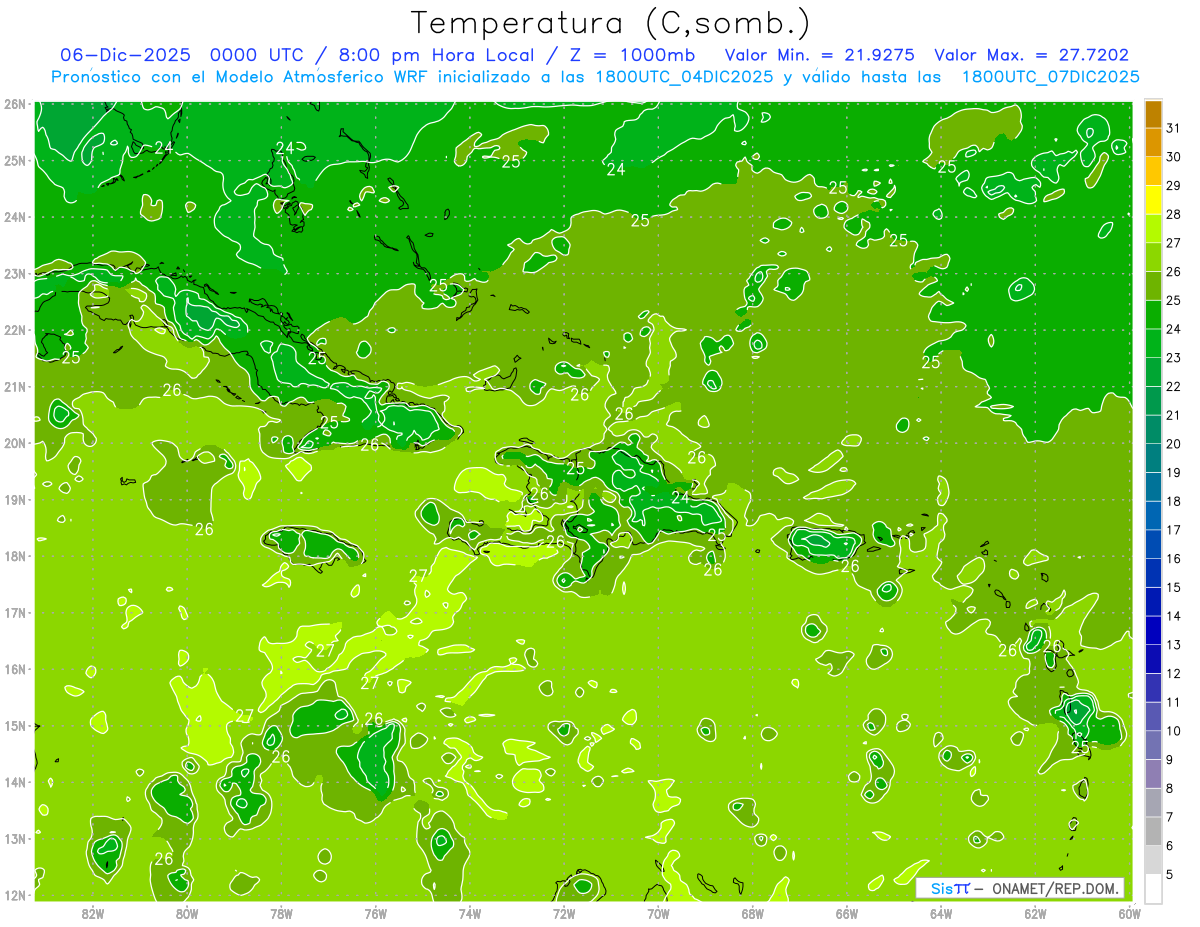
Task: Click the '13N' latitude axis label
Action: (x=15, y=838)
